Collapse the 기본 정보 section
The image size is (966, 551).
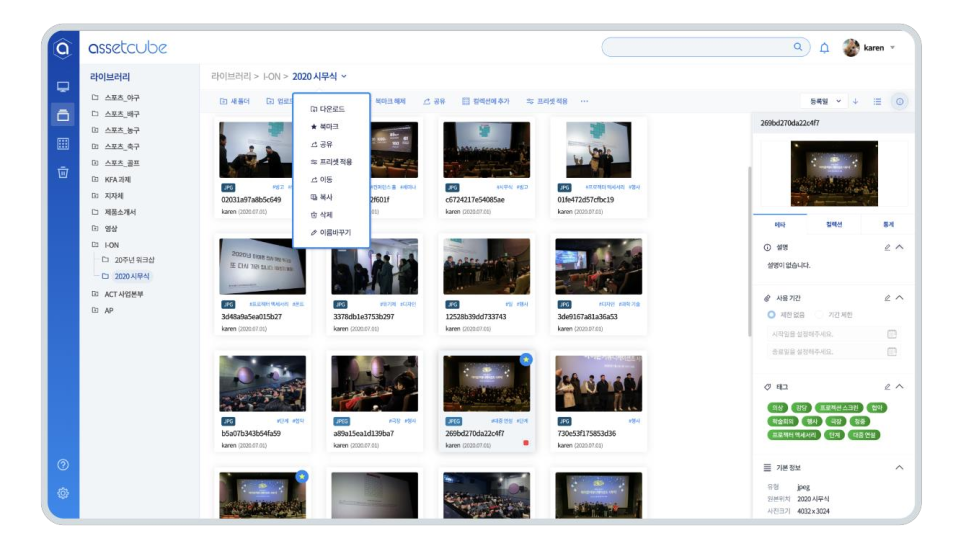click(899, 468)
